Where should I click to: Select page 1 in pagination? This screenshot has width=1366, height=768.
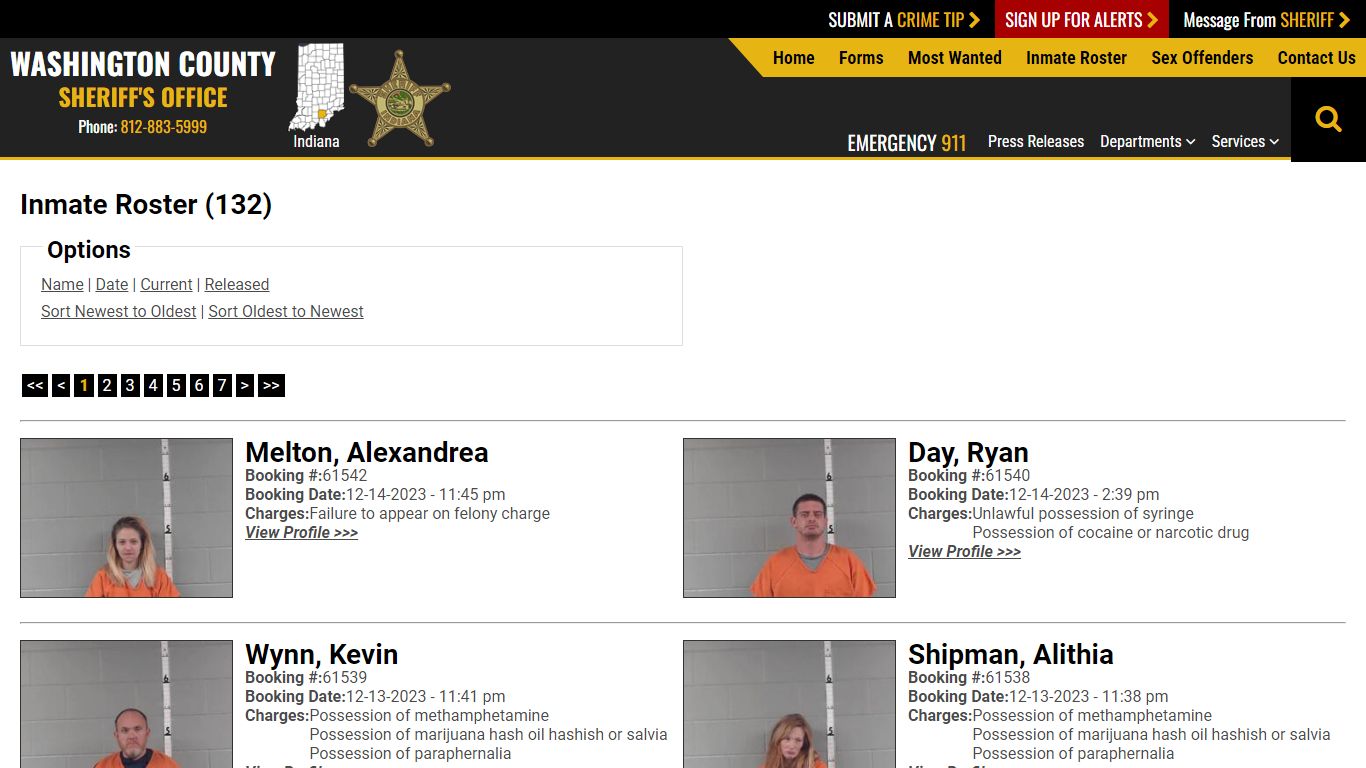click(84, 385)
